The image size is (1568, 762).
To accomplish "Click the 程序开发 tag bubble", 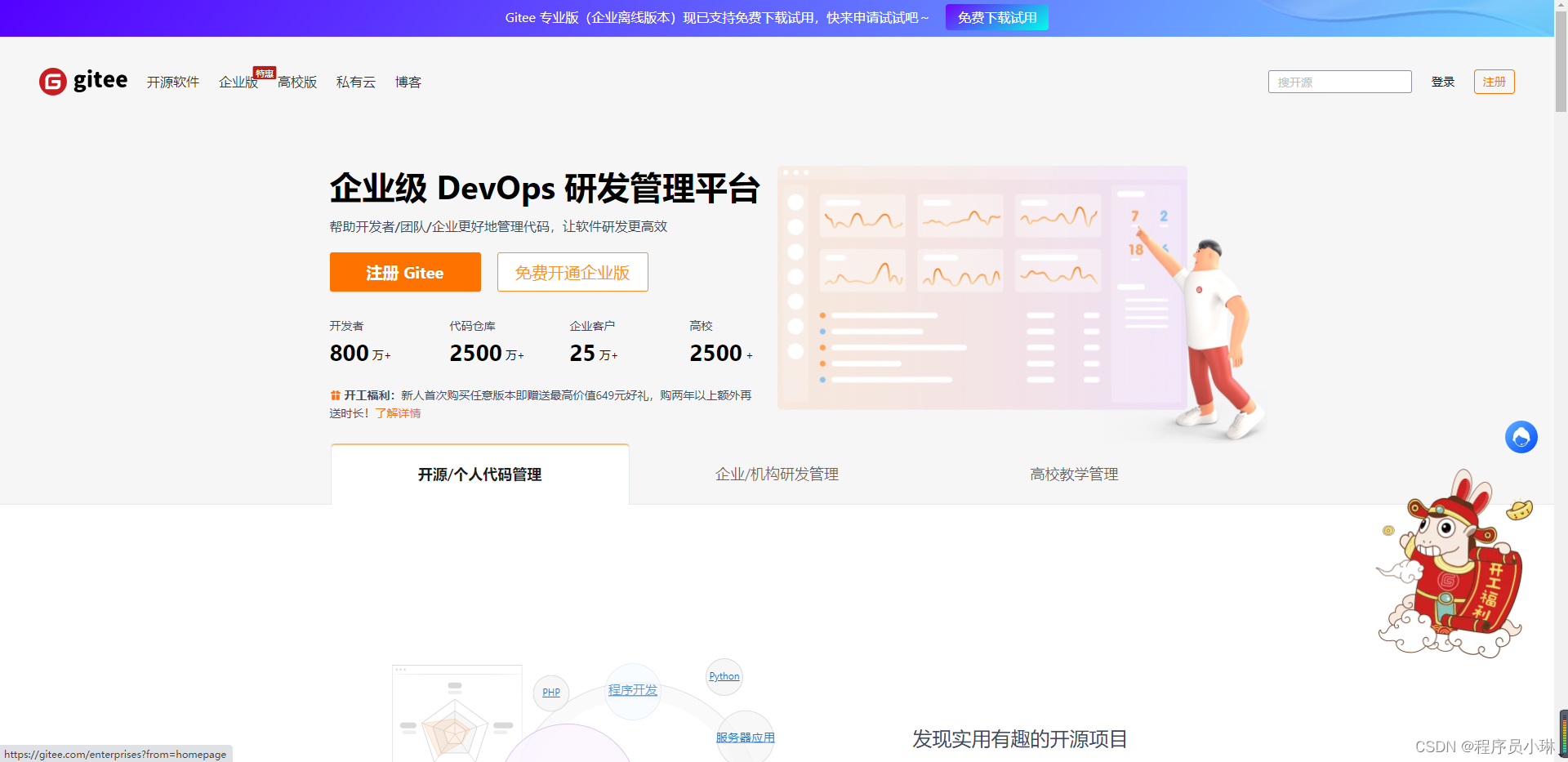I will point(633,690).
